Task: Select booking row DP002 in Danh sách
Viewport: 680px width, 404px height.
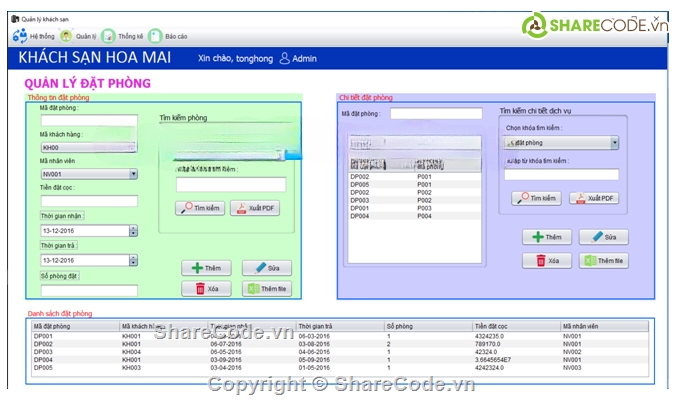Action: 340,344
